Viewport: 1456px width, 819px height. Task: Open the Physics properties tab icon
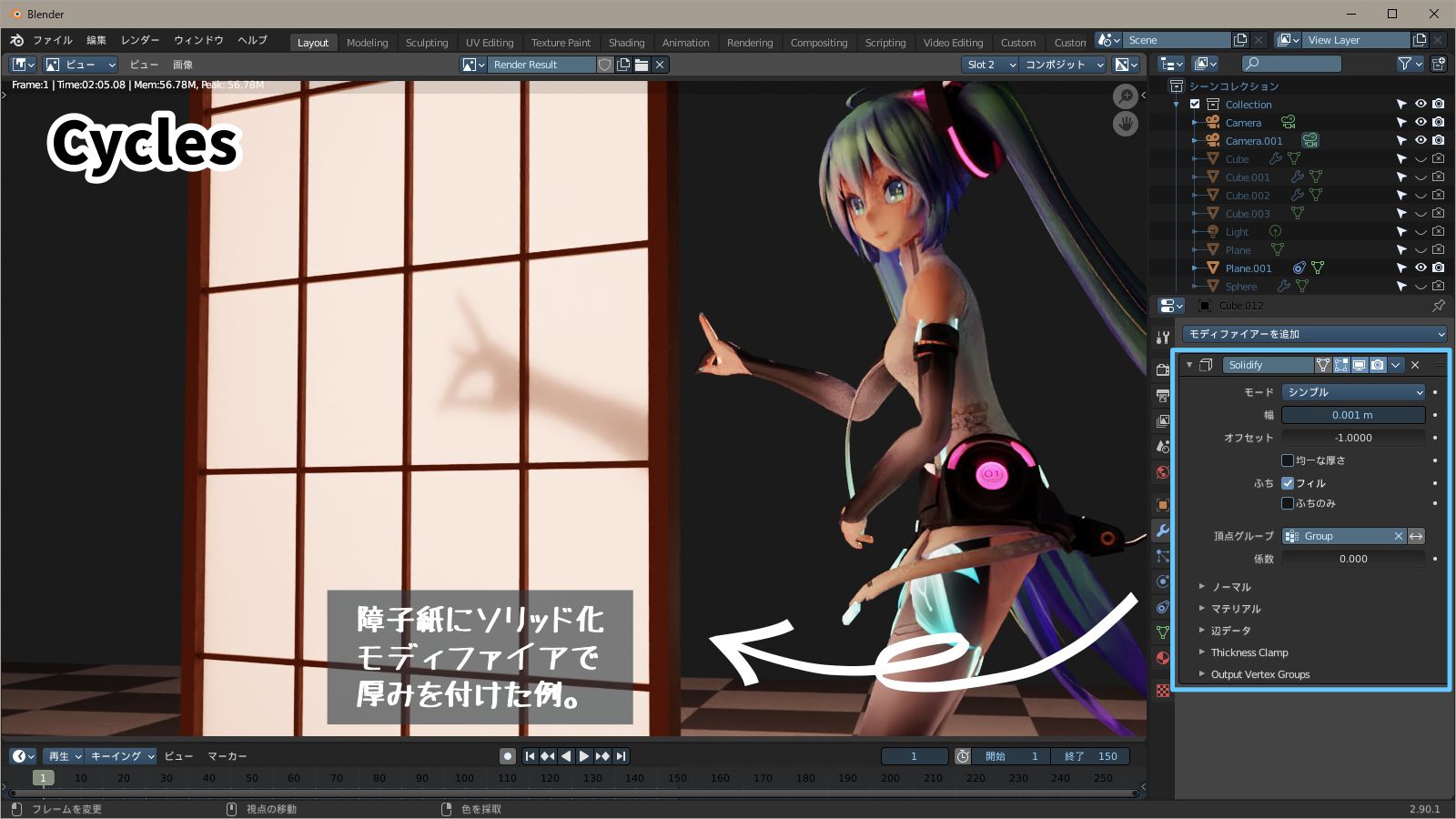pos(1162,581)
